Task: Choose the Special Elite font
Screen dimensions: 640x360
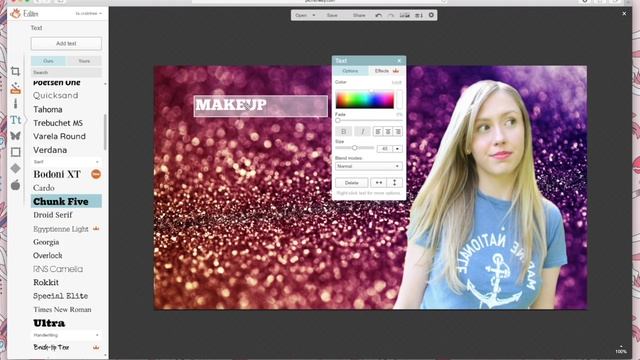Action: pos(60,296)
